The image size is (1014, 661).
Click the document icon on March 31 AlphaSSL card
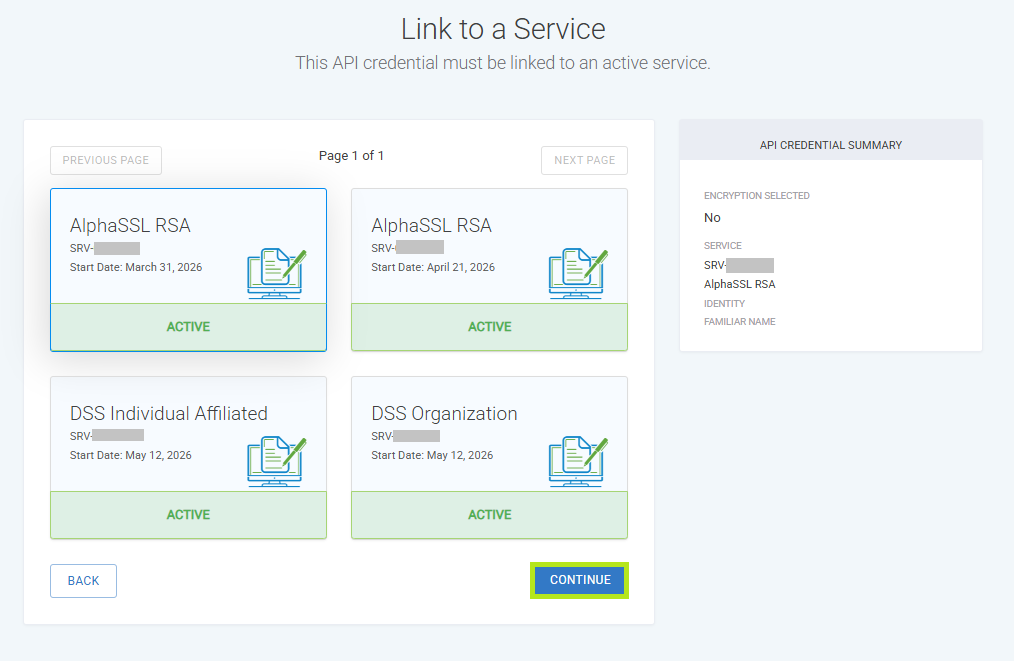(x=277, y=274)
